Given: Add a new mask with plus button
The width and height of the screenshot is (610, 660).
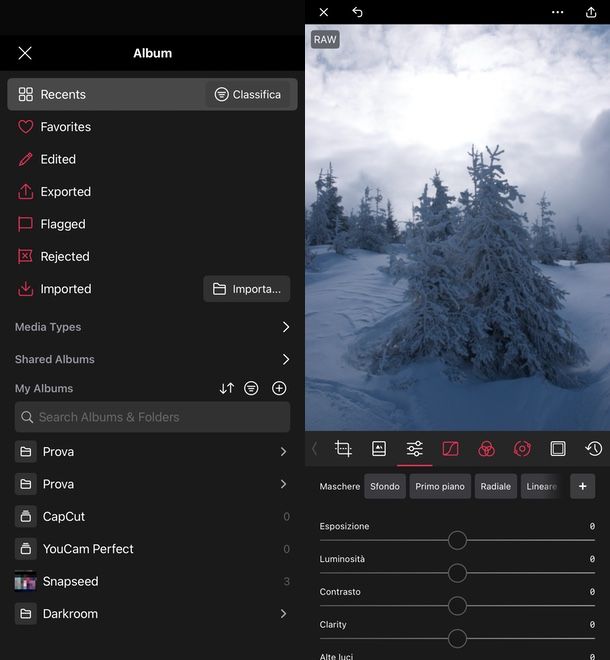Looking at the screenshot, I should pyautogui.click(x=583, y=486).
